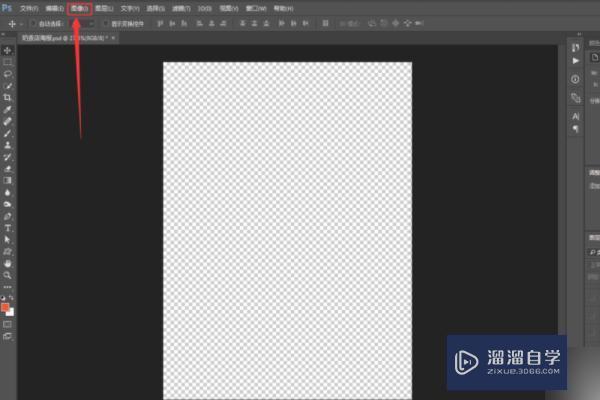Open the 滤镜 (Filter) menu
600x400 pixels.
point(181,8)
